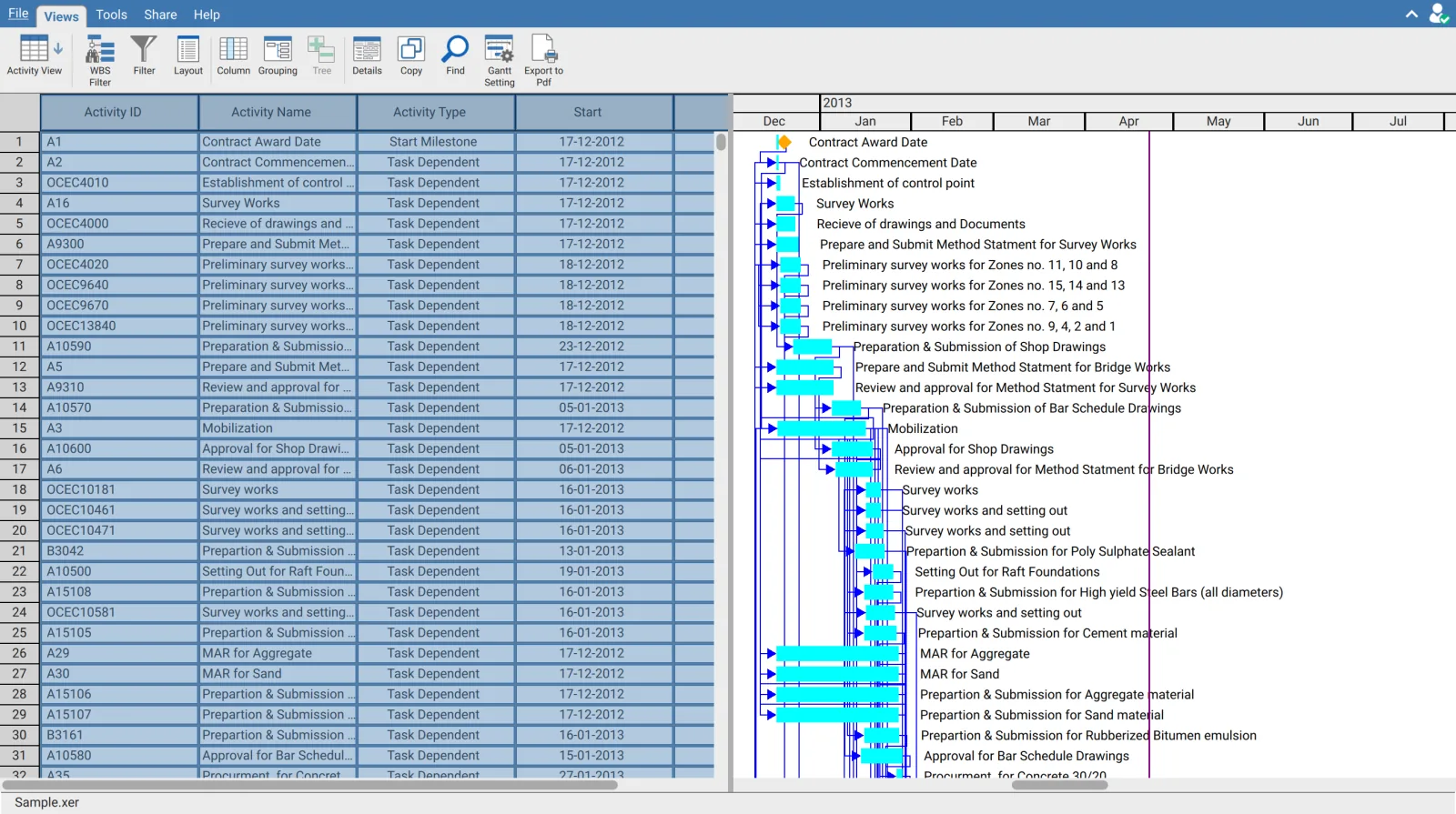Click the table horizontal scrollbar
The height and width of the screenshot is (814, 1456).
[x=311, y=785]
